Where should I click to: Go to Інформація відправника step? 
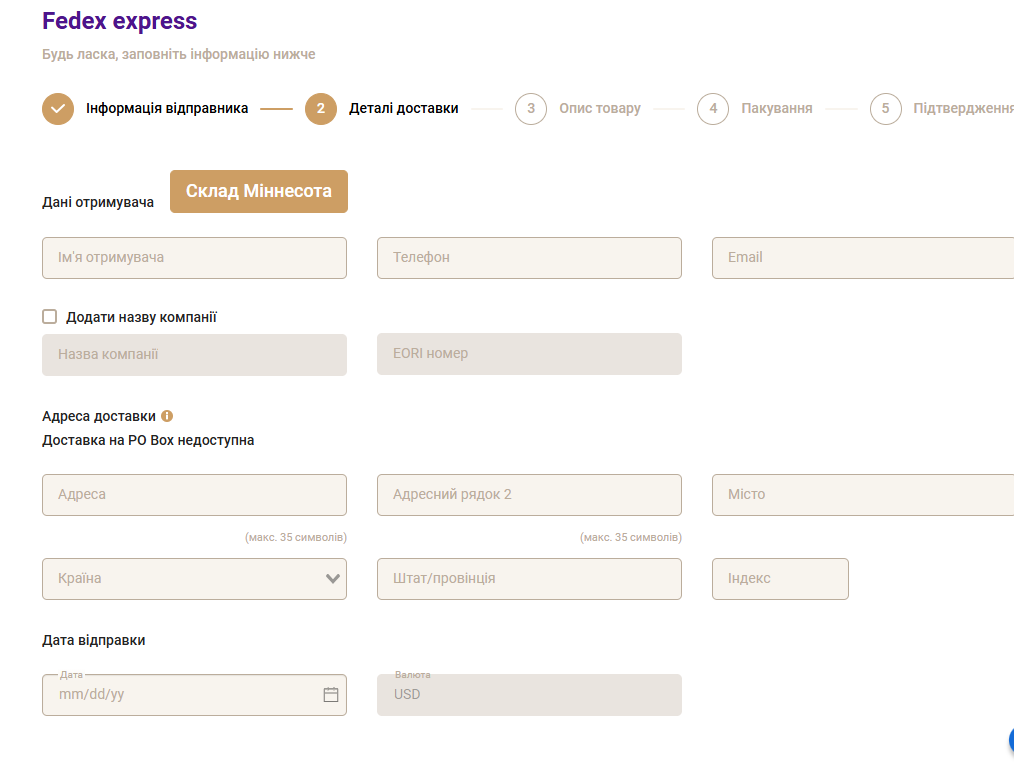click(x=167, y=109)
